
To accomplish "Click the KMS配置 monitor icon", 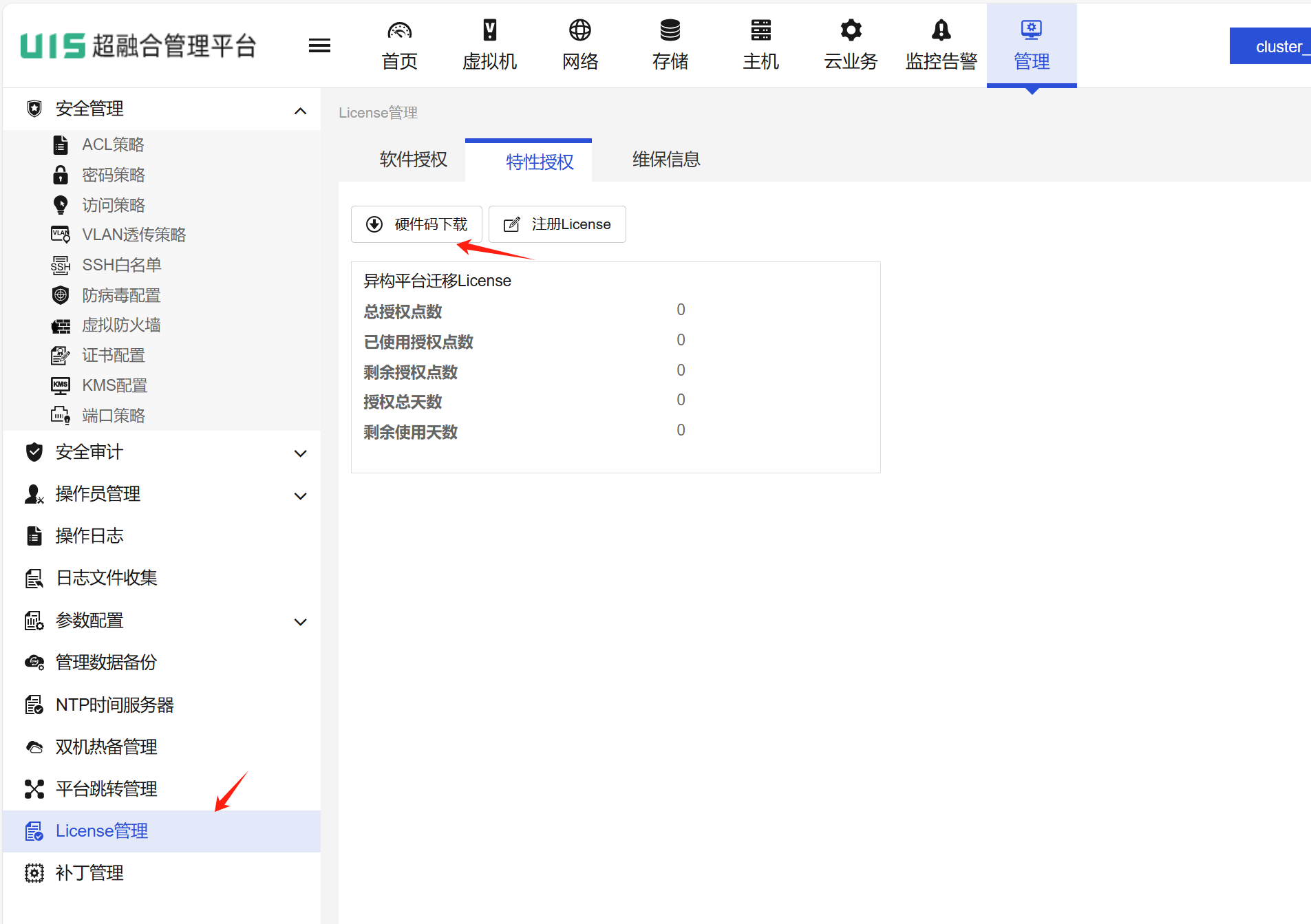I will coord(61,385).
